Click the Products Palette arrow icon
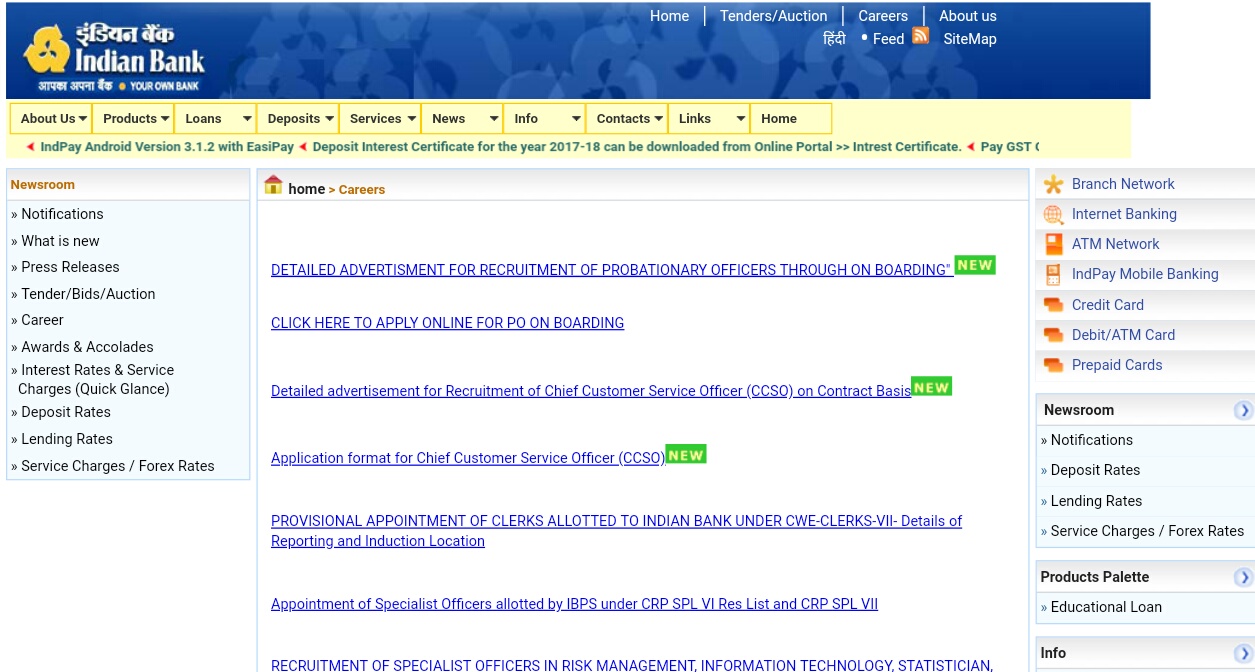Viewport: 1255px width, 672px height. [1243, 577]
